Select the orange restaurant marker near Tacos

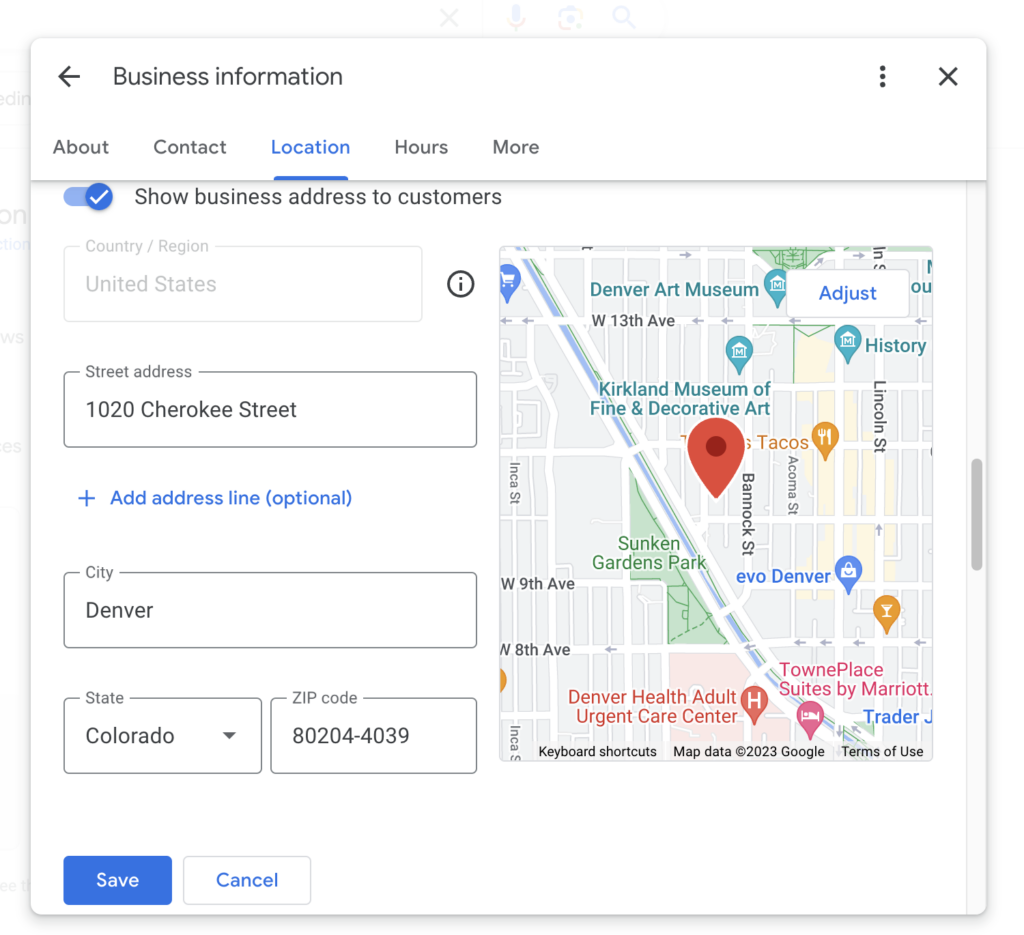(826, 440)
